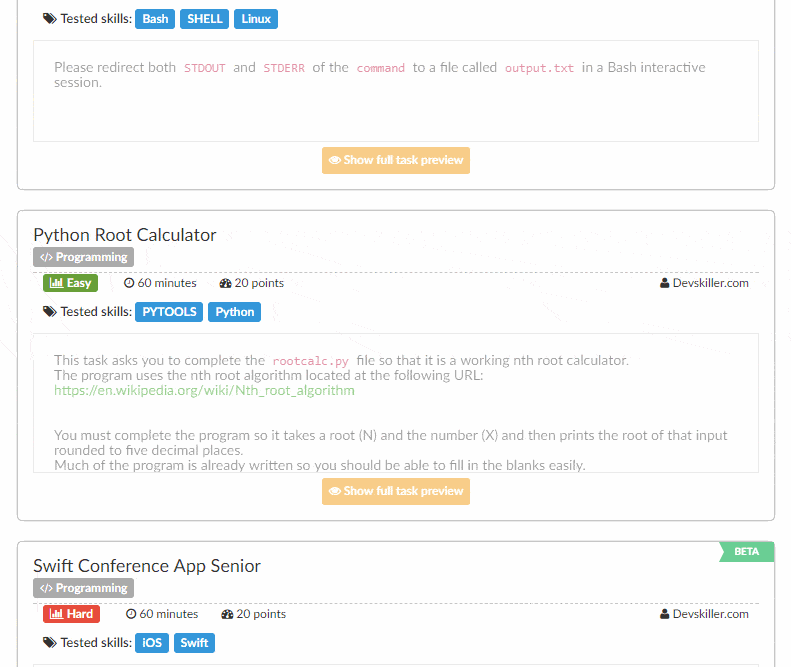This screenshot has width=791, height=667.
Task: Click the points gauge icon in Python task
Action: click(225, 283)
